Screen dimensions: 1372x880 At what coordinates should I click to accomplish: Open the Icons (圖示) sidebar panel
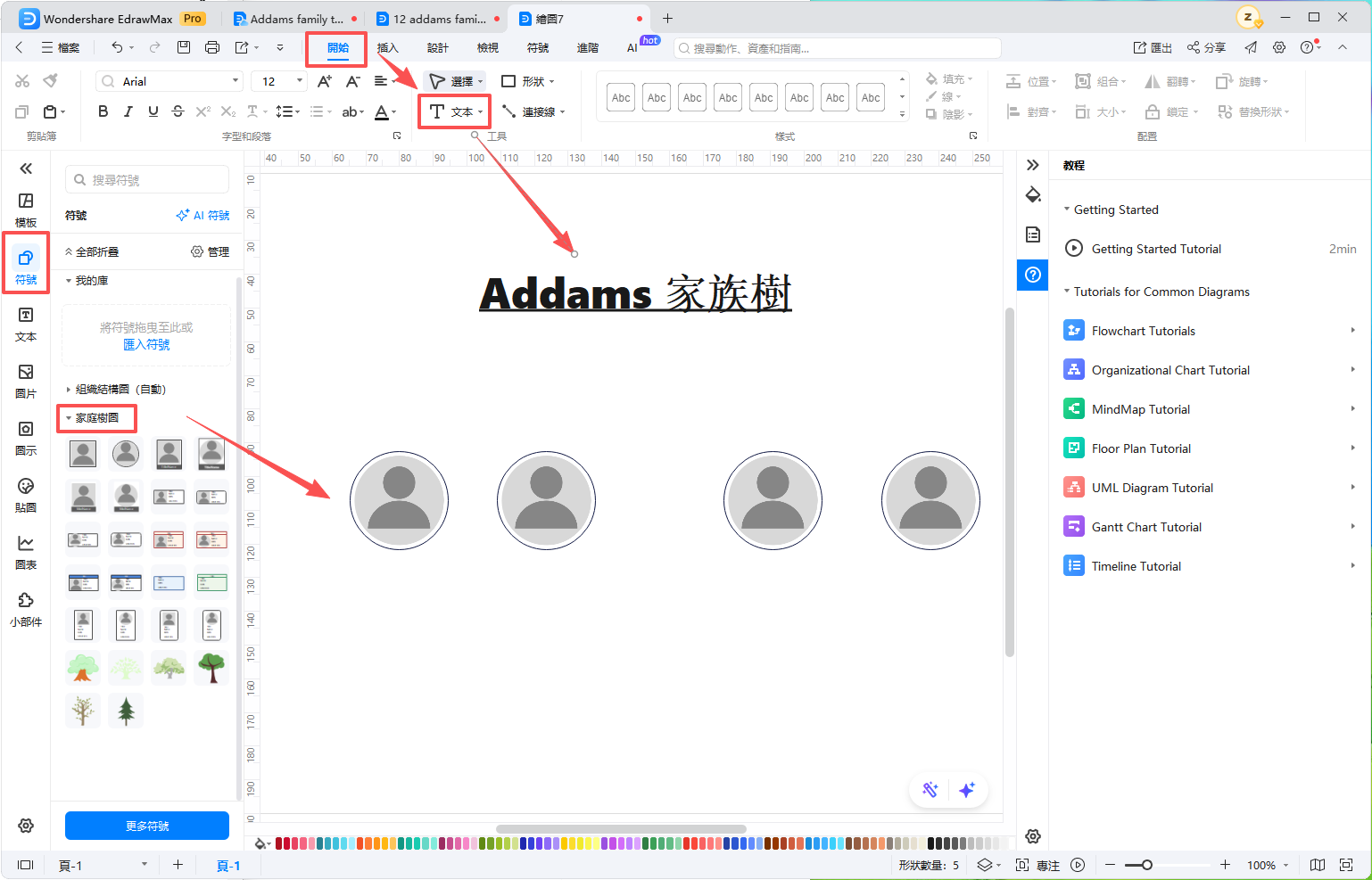[x=26, y=438]
